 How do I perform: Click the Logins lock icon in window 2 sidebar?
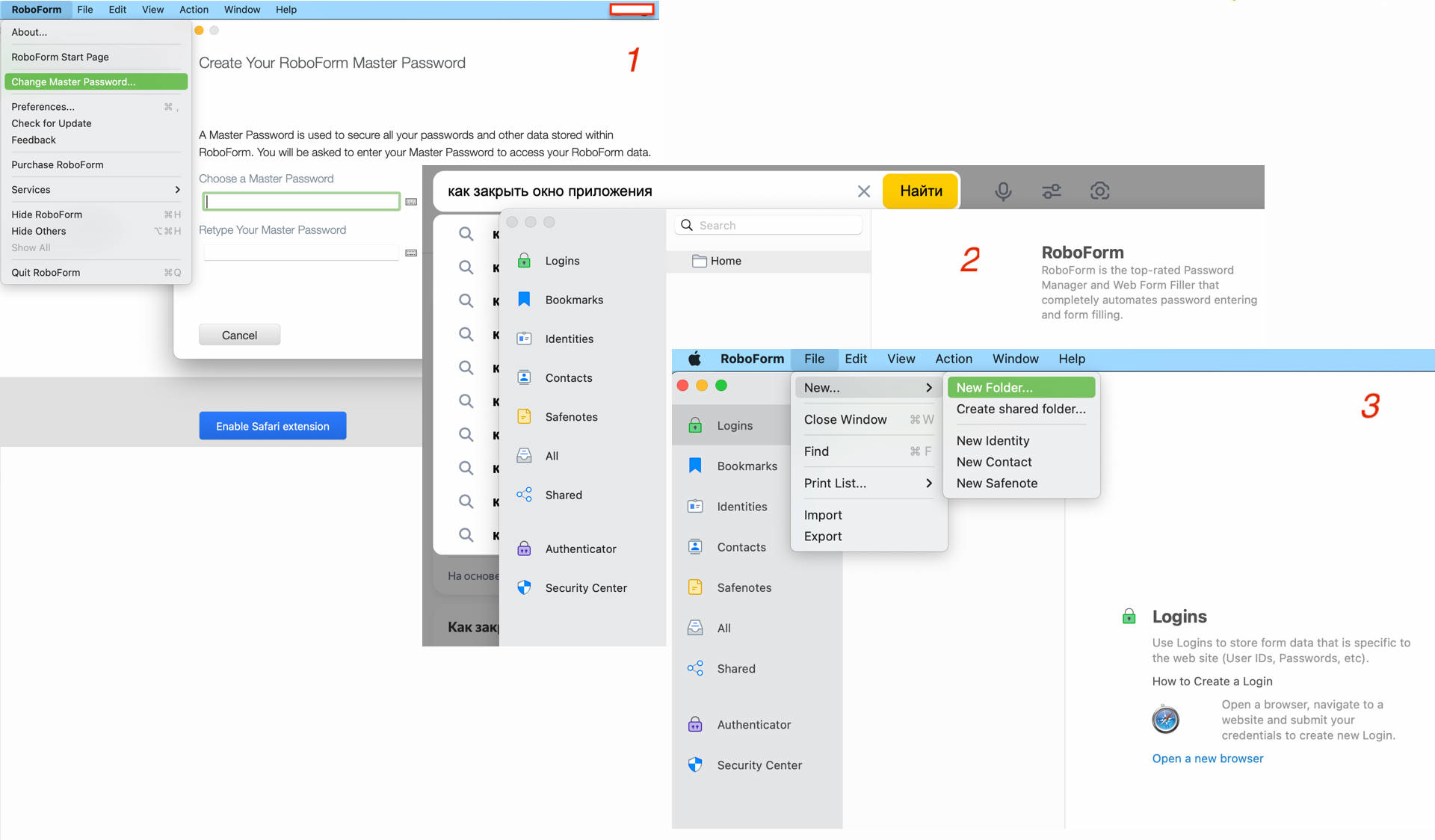click(x=524, y=261)
